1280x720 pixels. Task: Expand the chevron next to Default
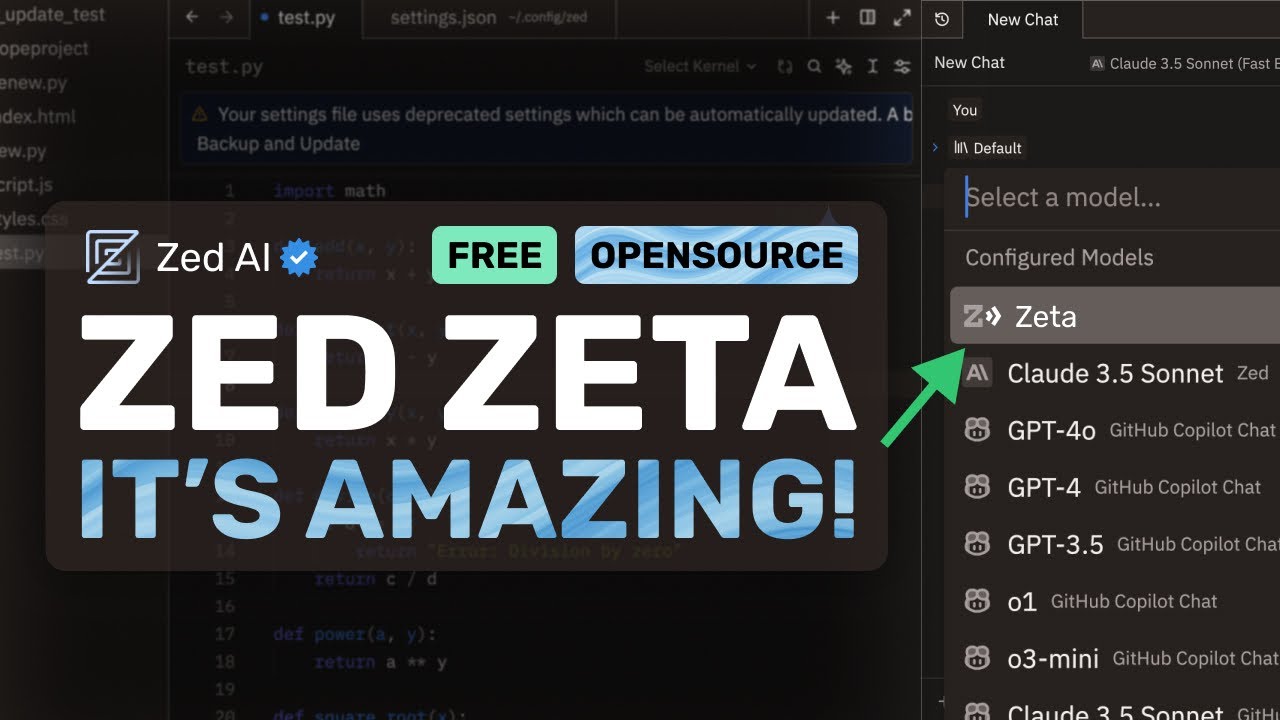(x=935, y=148)
